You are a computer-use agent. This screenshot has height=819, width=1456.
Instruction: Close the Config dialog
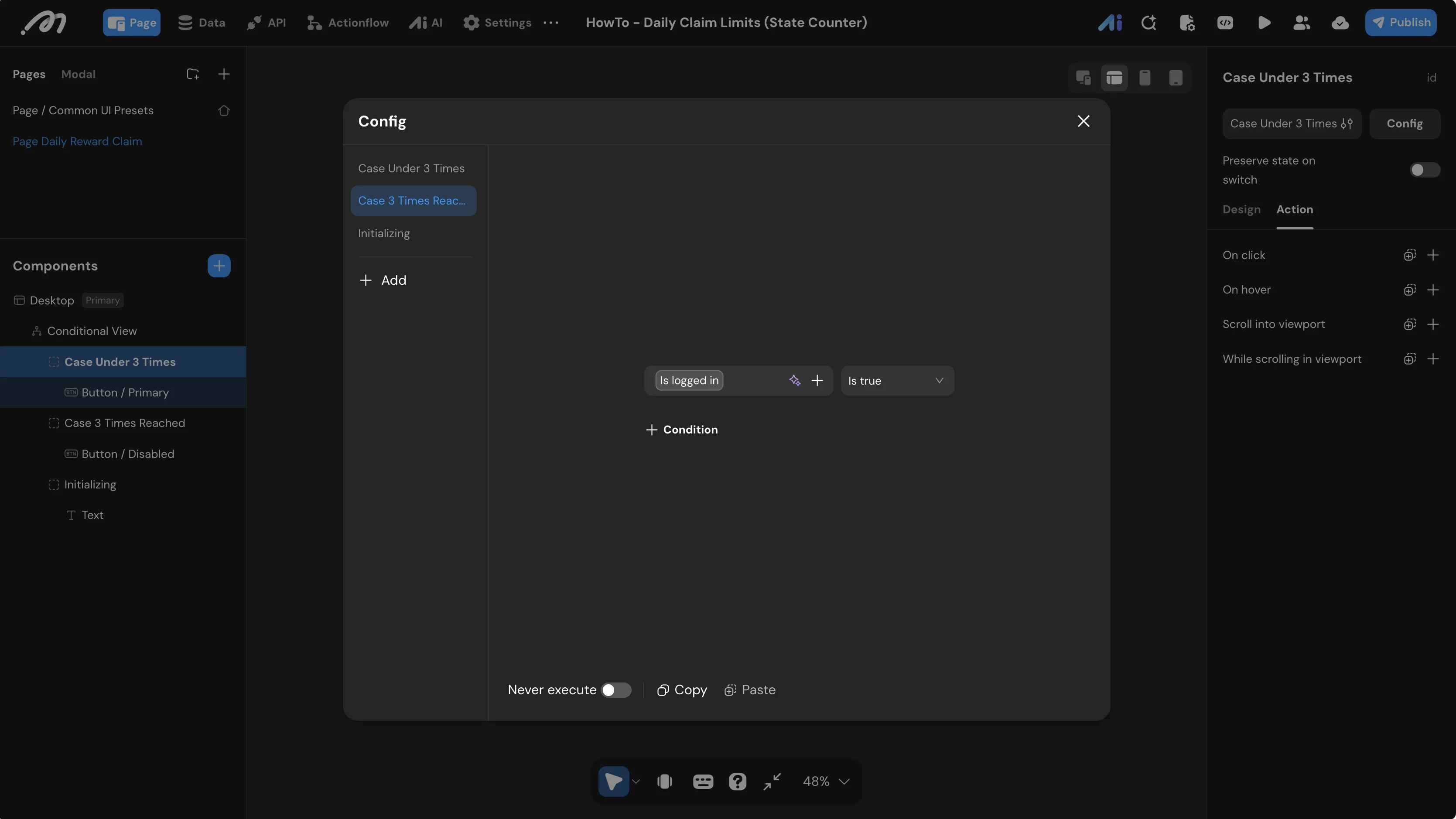pos(1083,121)
